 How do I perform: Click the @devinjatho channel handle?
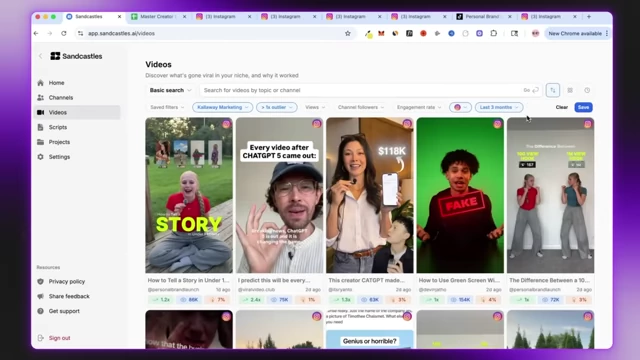coord(433,290)
